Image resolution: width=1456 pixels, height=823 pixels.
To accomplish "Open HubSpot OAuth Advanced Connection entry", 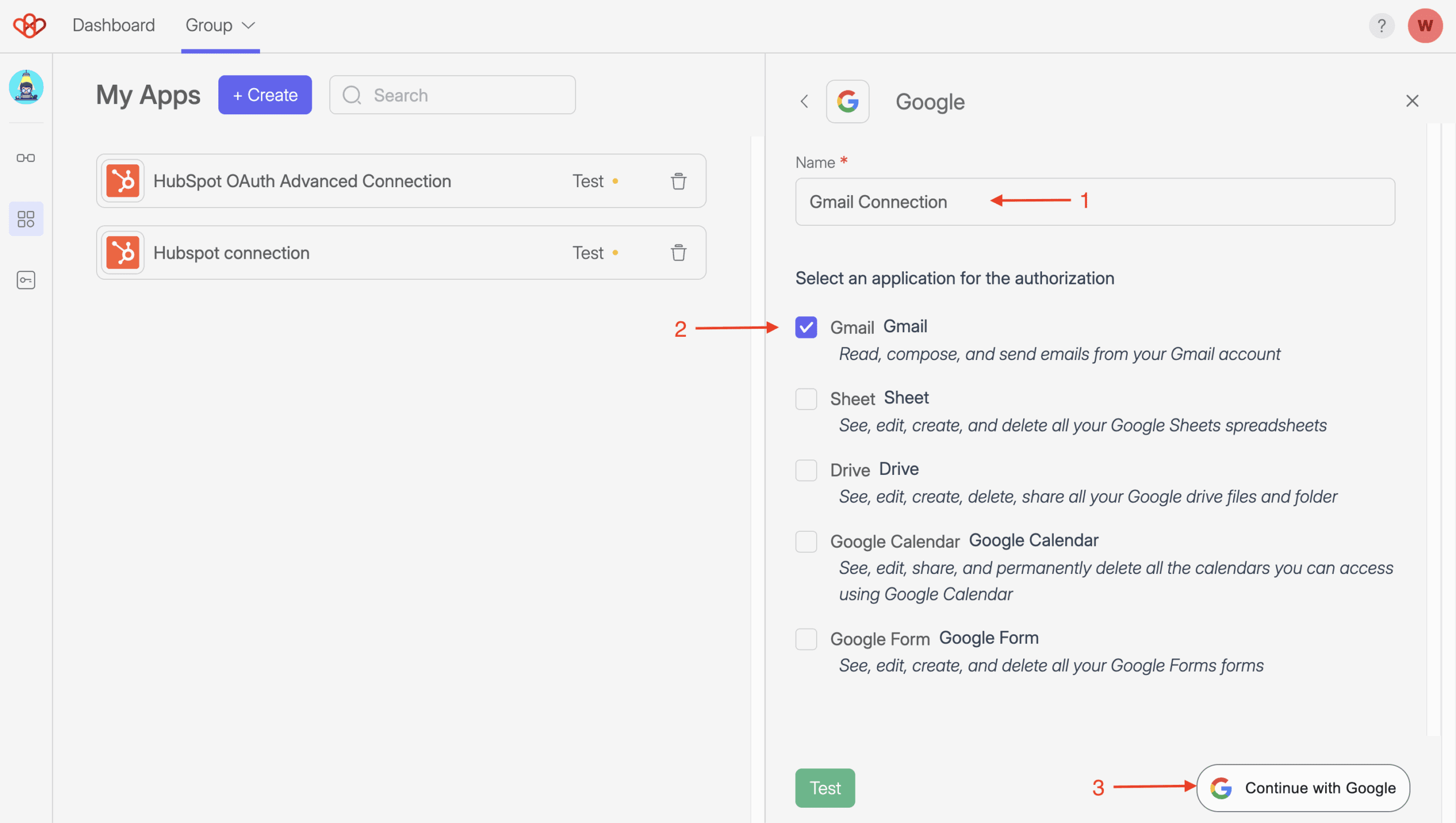I will click(x=401, y=181).
